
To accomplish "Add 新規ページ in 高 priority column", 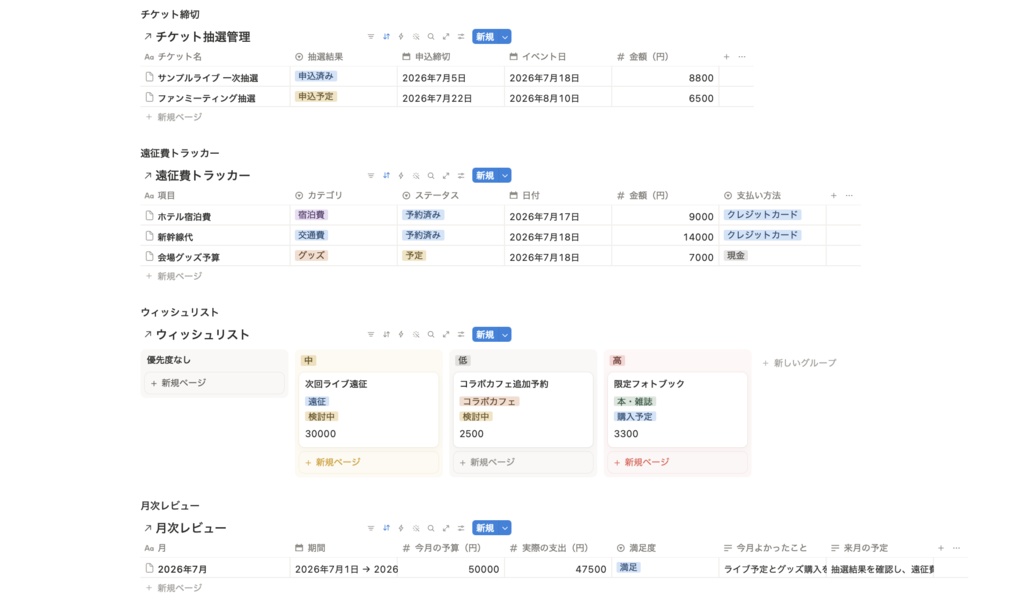I will point(677,462).
